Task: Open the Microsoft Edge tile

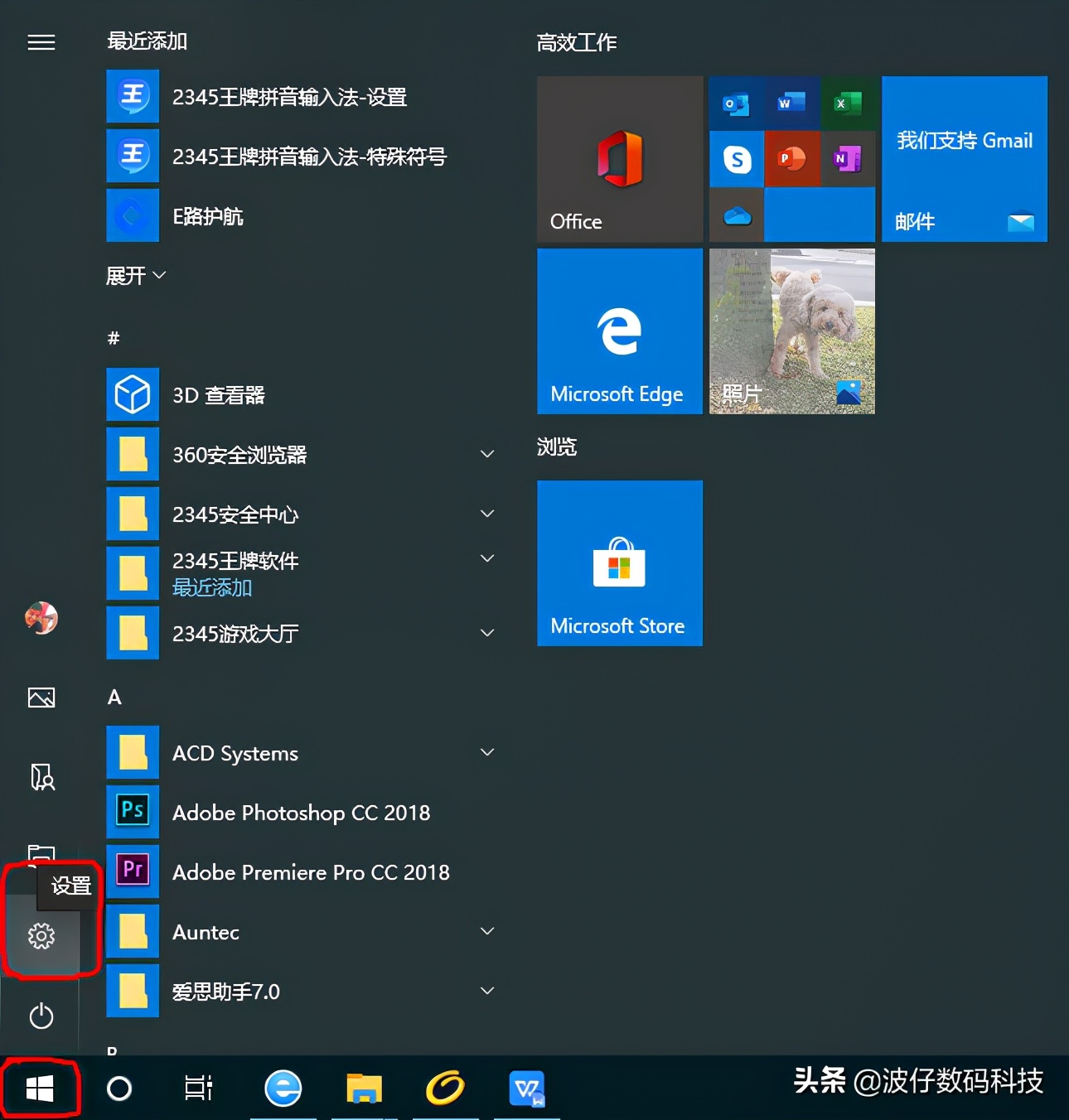Action: [619, 331]
